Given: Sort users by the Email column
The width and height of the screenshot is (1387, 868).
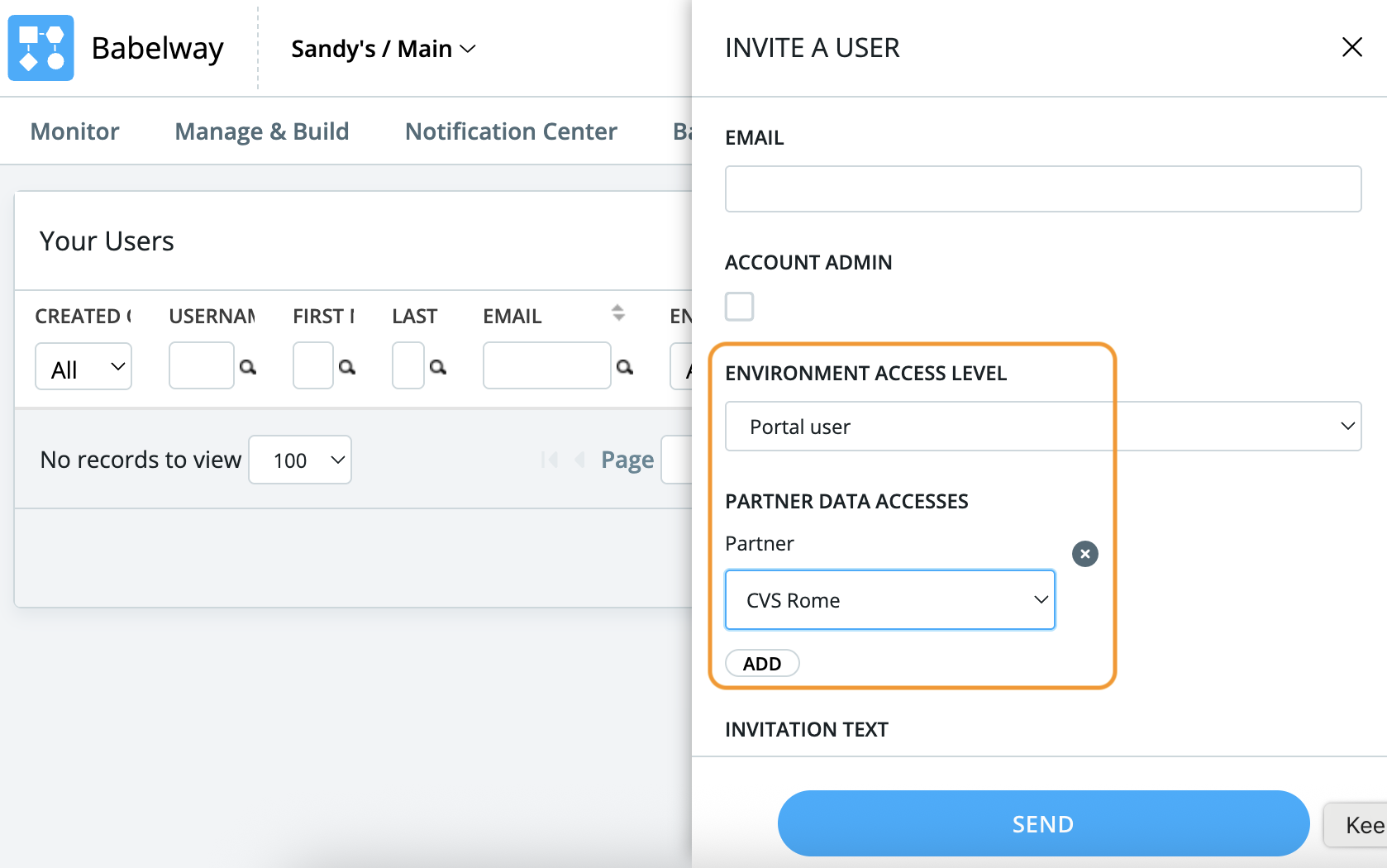Looking at the screenshot, I should 617,313.
